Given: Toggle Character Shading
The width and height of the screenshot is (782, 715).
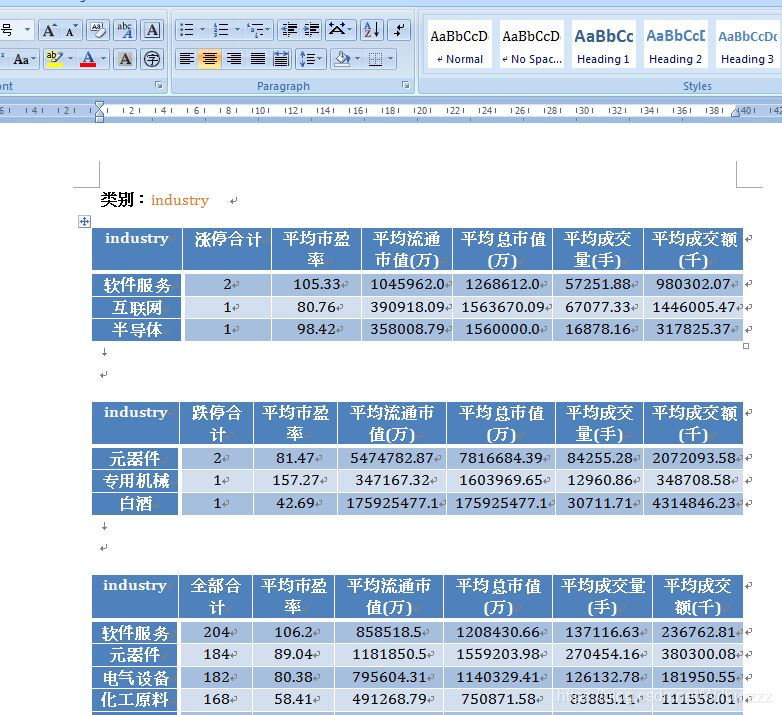Looking at the screenshot, I should [x=125, y=59].
